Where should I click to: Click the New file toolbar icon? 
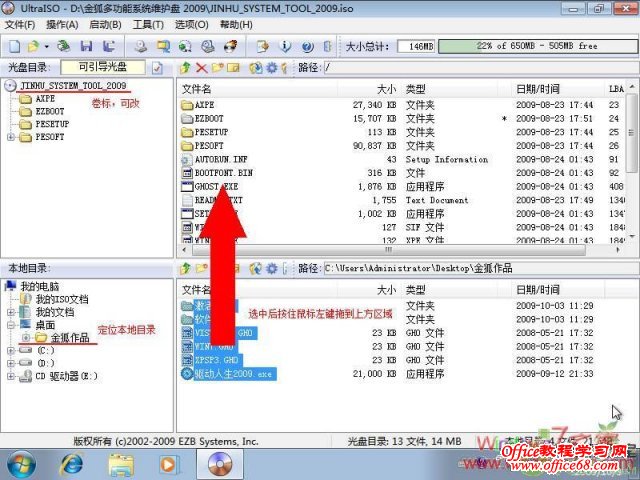[x=14, y=46]
